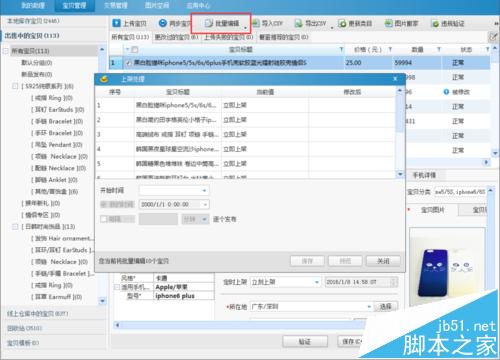Toggle the 适用手机 checkbox in the attributes table
This screenshot has width=500, height=360.
point(117,287)
